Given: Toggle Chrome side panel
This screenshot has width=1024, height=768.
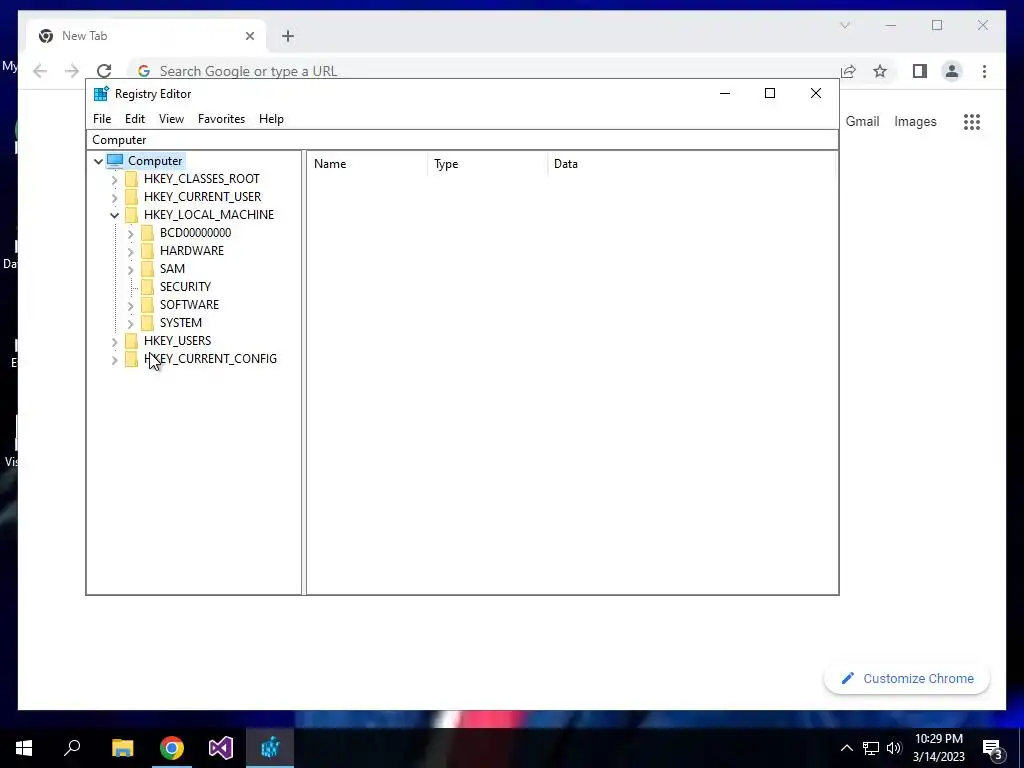Looking at the screenshot, I should [920, 71].
